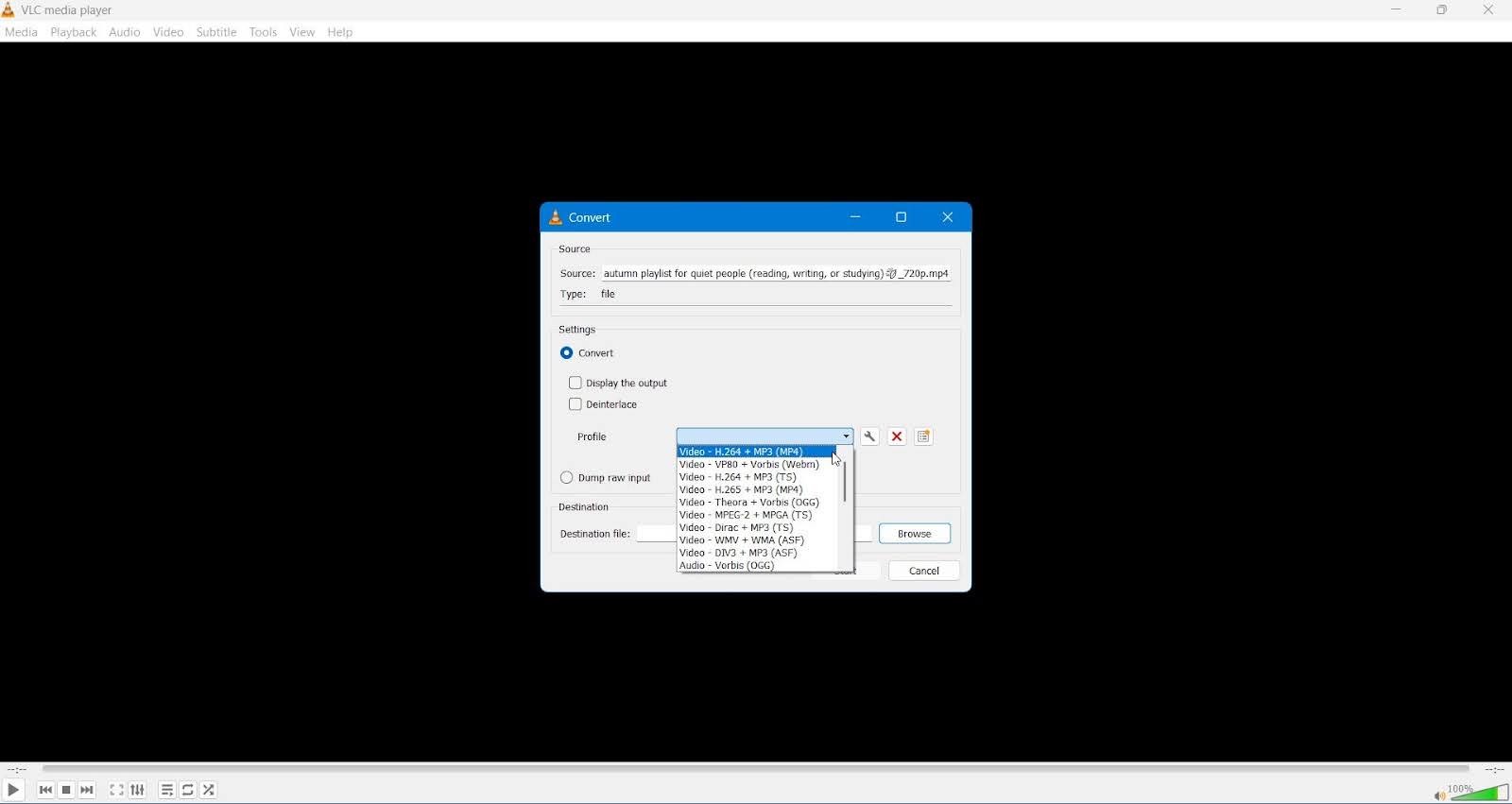This screenshot has width=1512, height=804.
Task: Maximize the VLC main window
Action: click(x=1442, y=10)
